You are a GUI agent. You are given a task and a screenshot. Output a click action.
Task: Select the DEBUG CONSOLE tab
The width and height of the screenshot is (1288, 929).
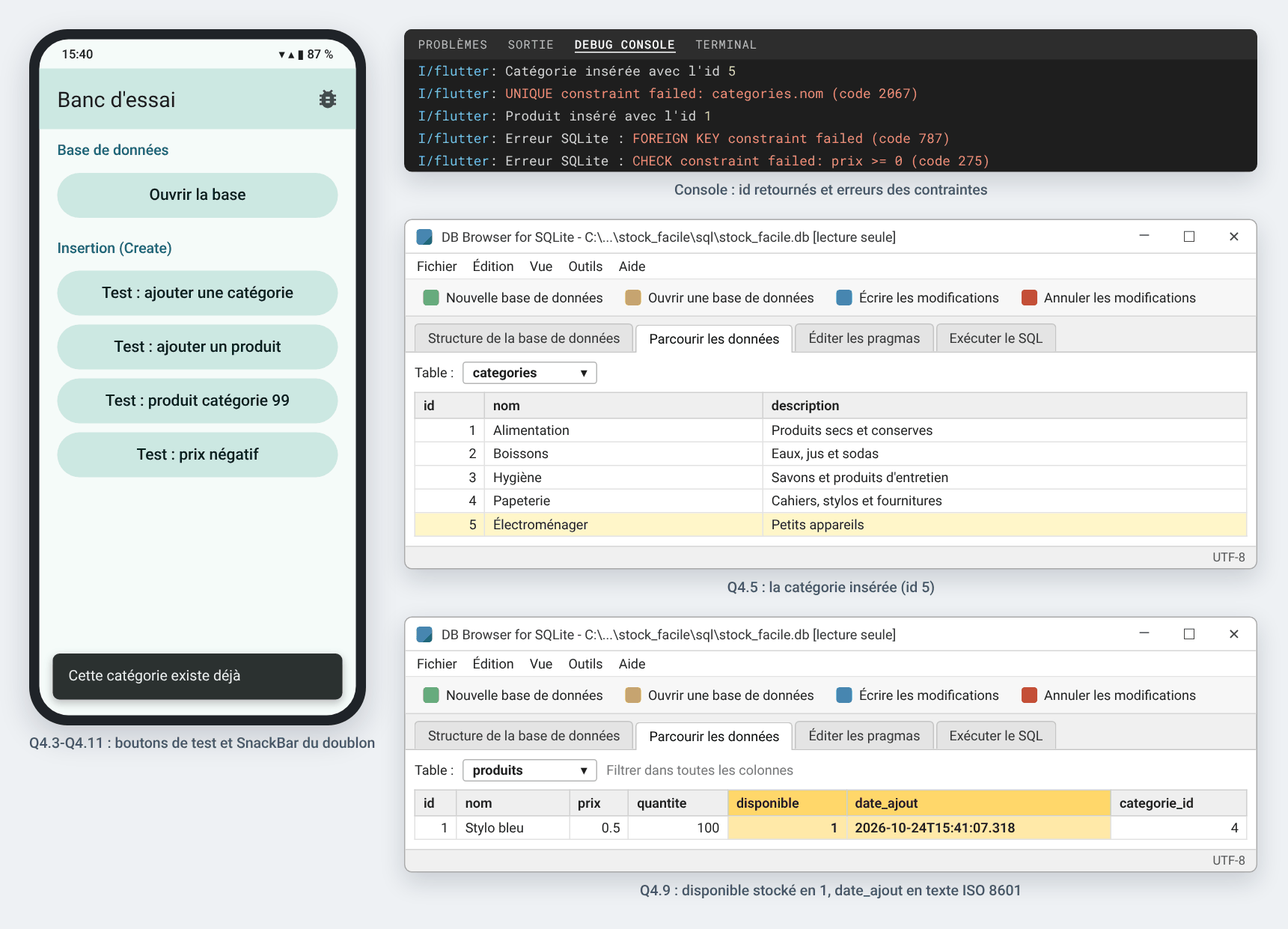(625, 45)
